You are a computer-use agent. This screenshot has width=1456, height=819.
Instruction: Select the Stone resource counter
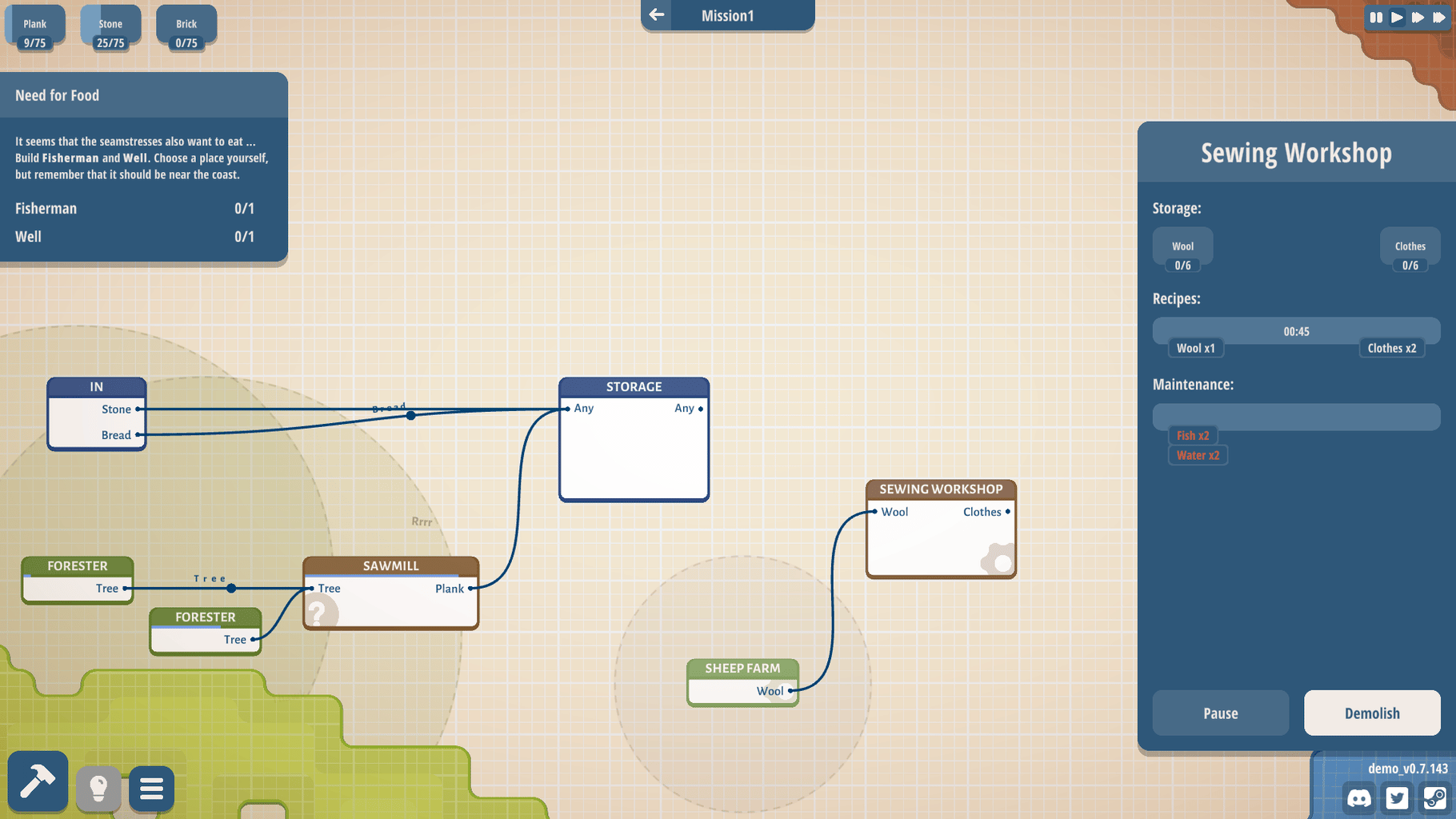point(110,29)
